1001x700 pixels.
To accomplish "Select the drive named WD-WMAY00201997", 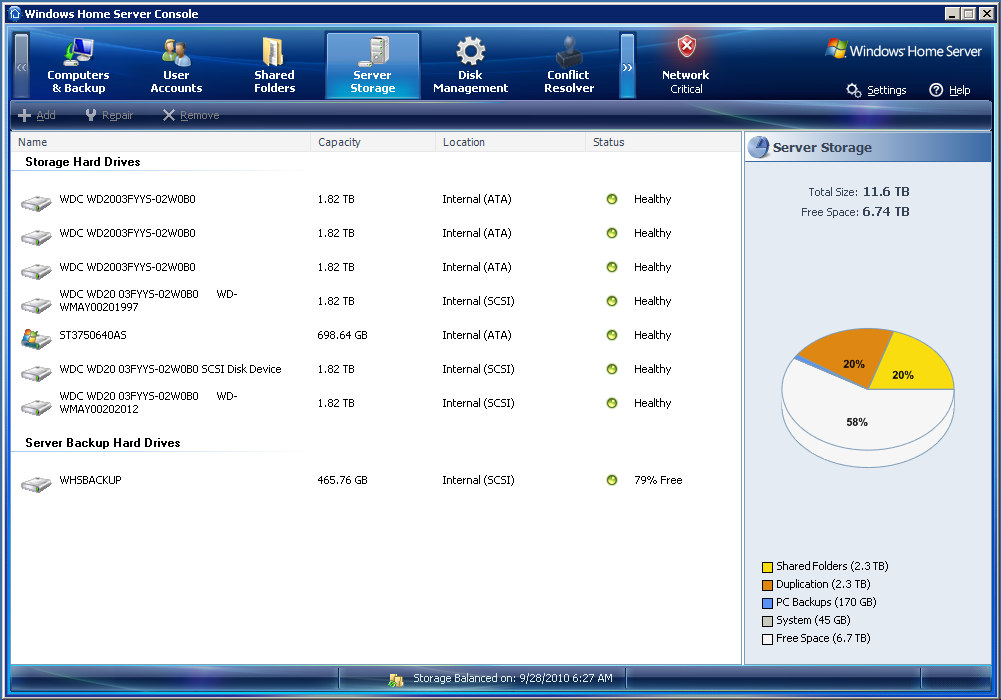I will 148,301.
